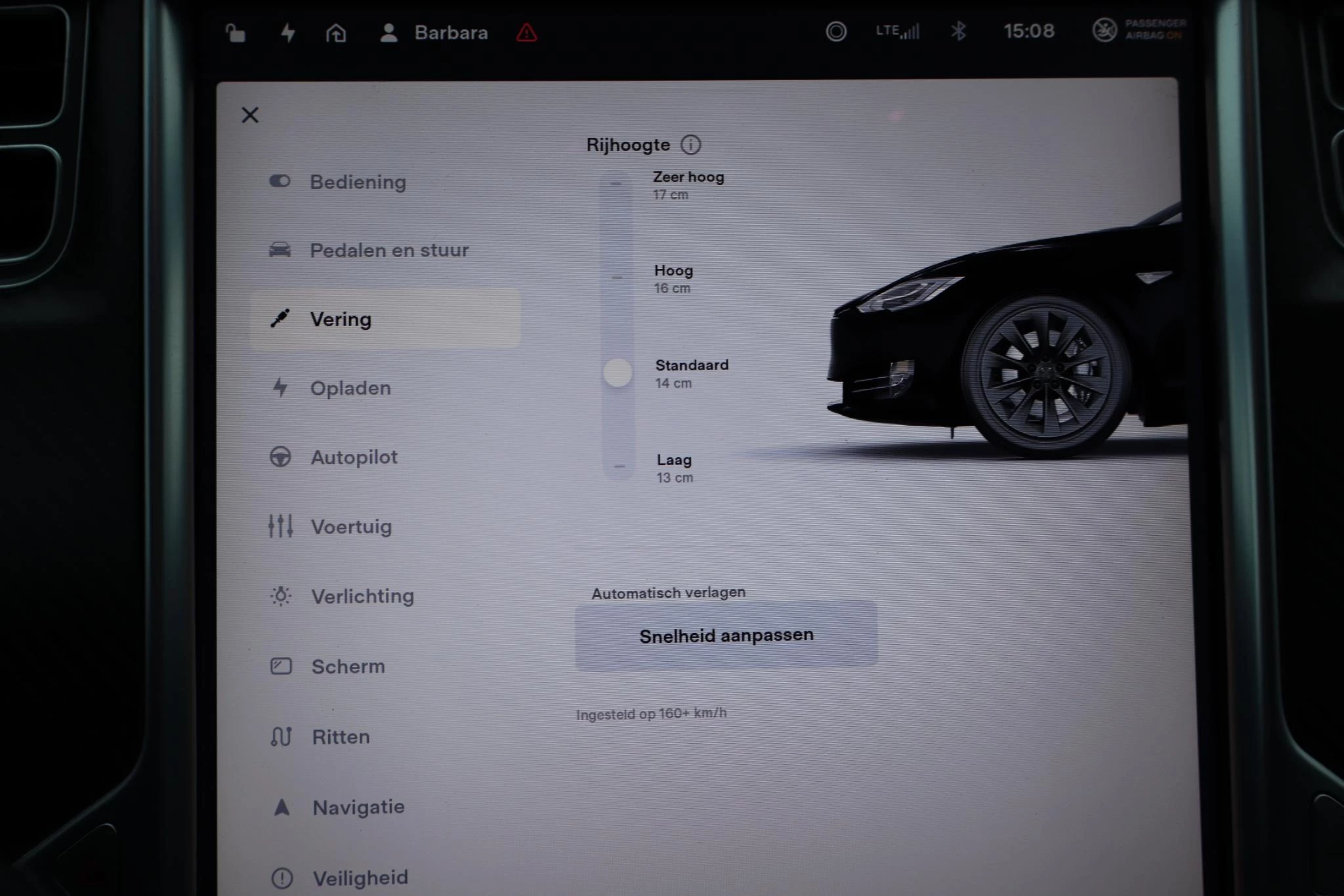Toggle the Bediening controls switch

click(x=281, y=181)
